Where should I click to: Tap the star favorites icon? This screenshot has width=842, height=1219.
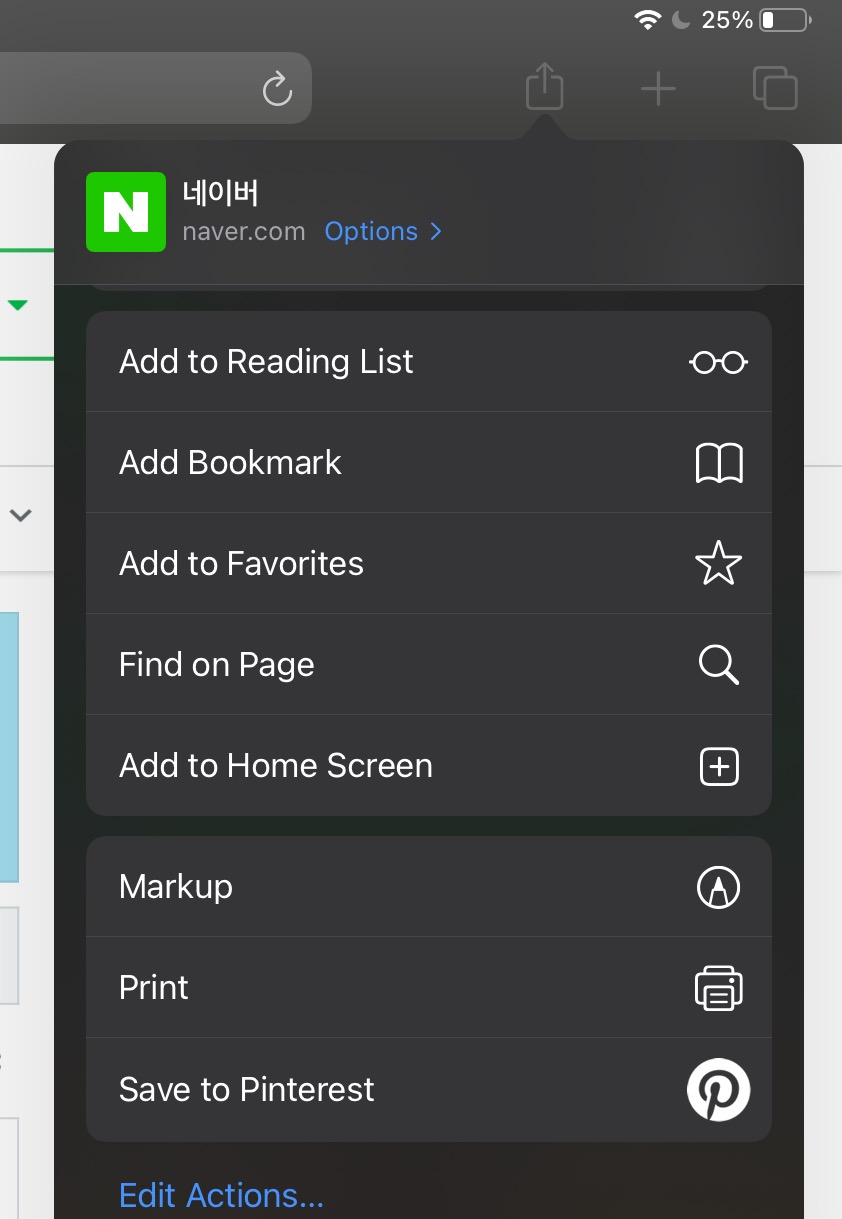[x=718, y=563]
